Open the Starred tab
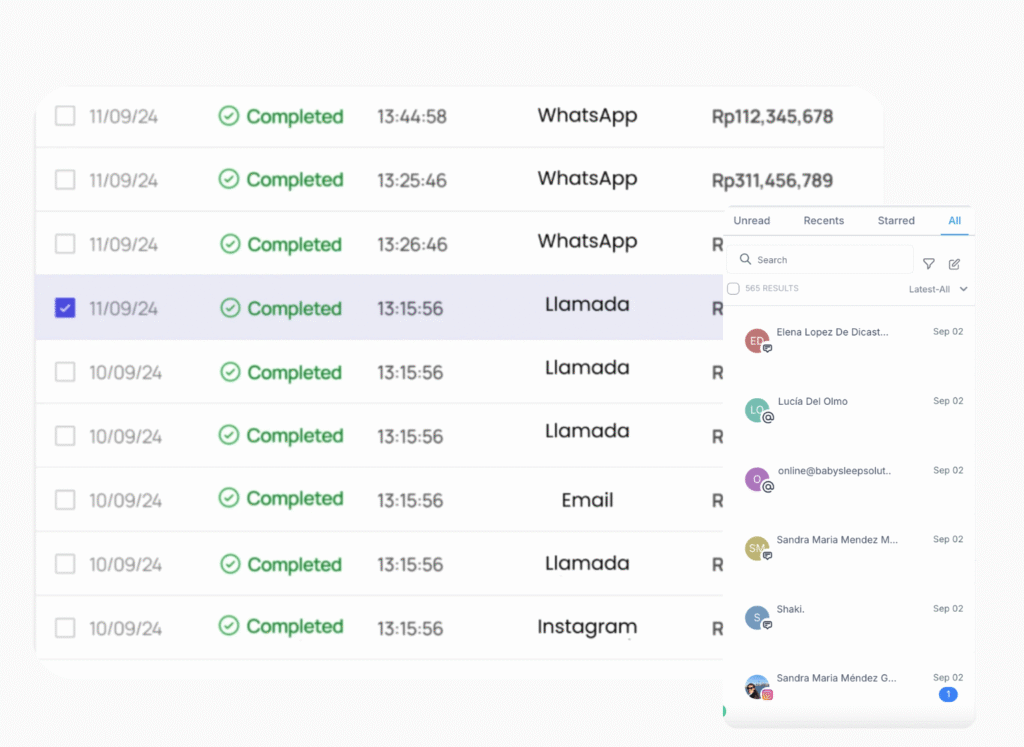Image resolution: width=1024 pixels, height=747 pixels. tap(896, 221)
